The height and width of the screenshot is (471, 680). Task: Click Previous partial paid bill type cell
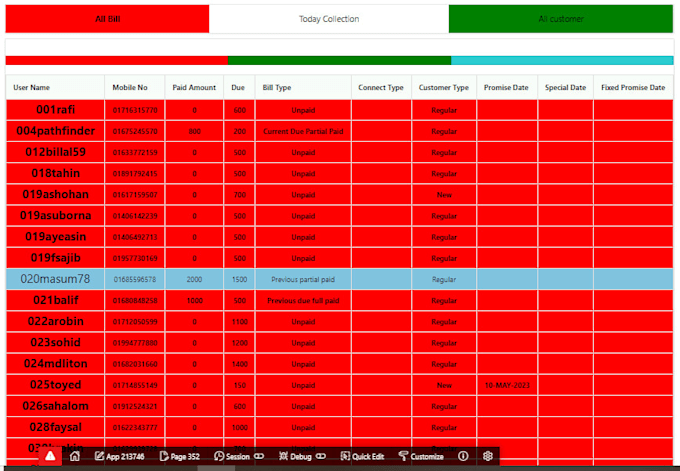[x=303, y=279]
